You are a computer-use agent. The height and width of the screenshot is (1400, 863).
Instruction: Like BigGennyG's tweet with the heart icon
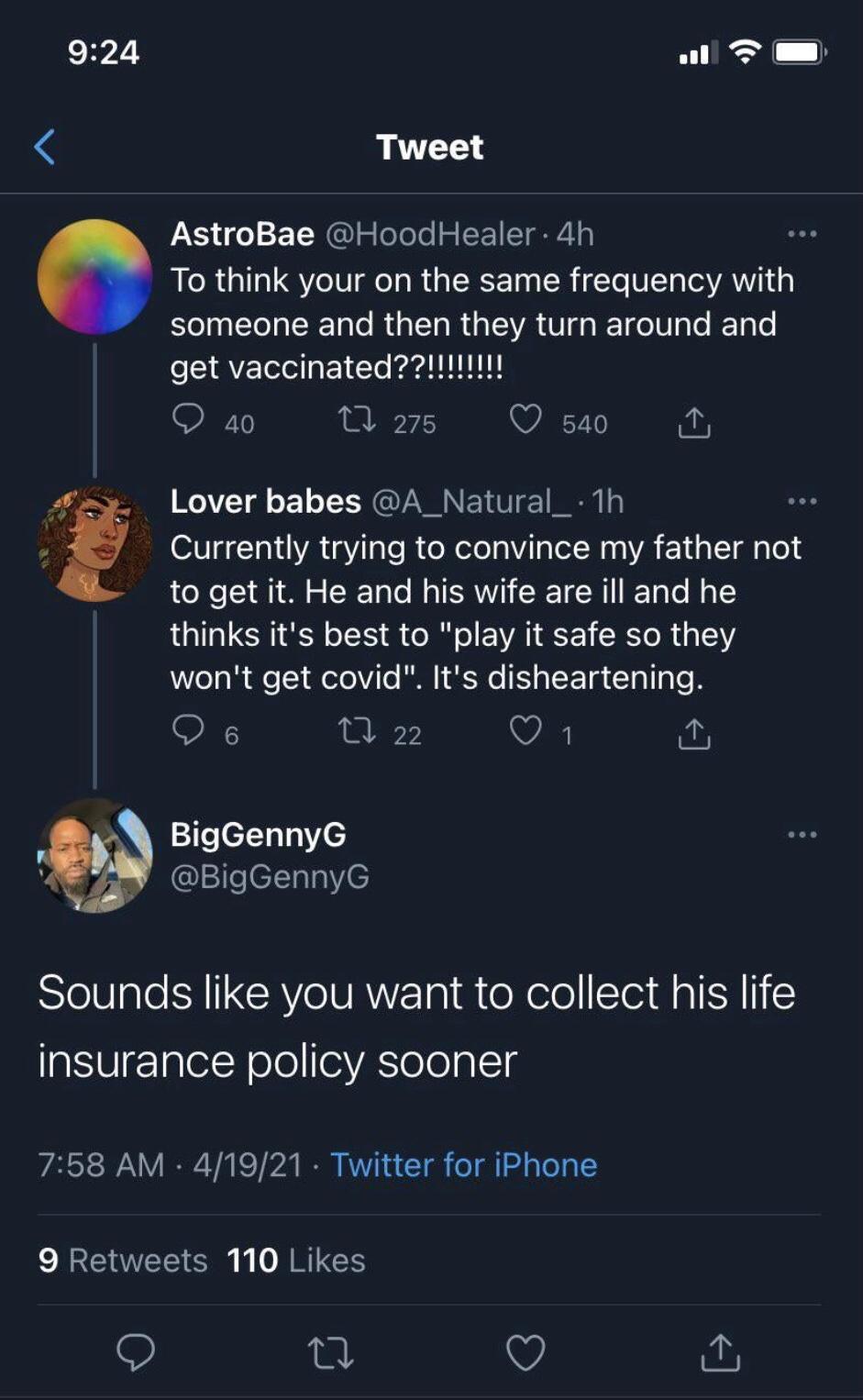[x=526, y=1353]
